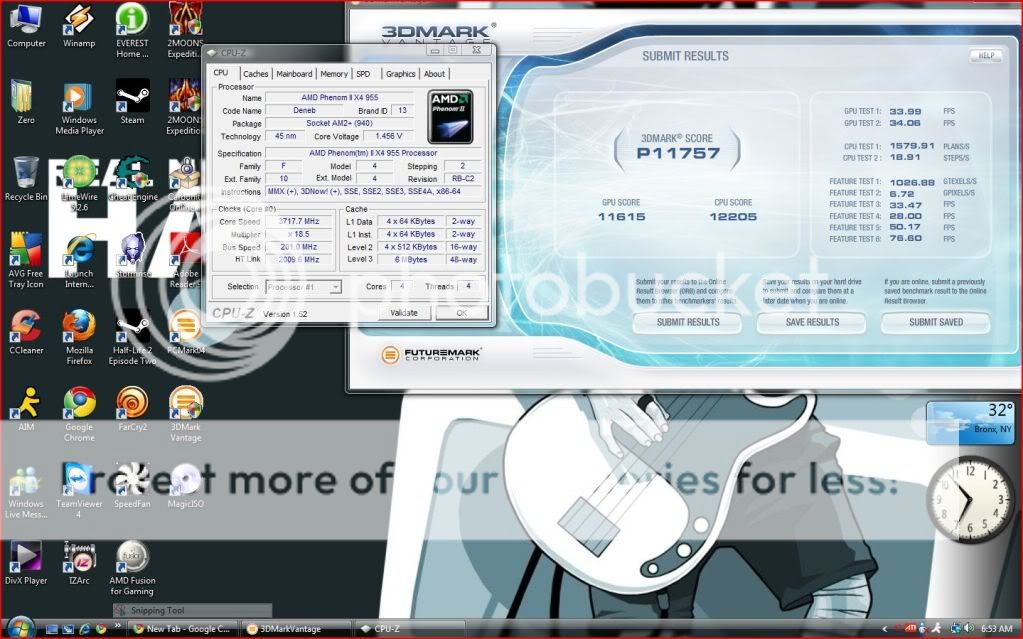The width and height of the screenshot is (1023, 639).
Task: Launch the TeamViewer 4 shortcut
Action: click(x=79, y=492)
